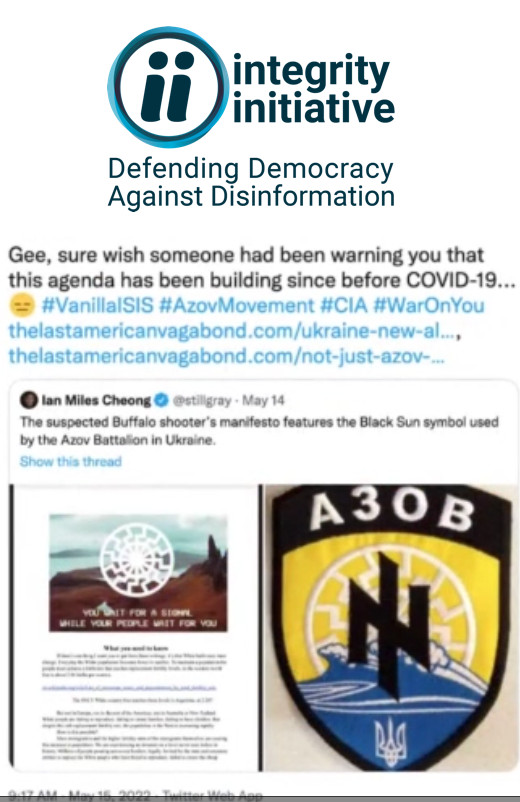
Task: Open the #VanillaISIS hashtag
Action: 98,305
